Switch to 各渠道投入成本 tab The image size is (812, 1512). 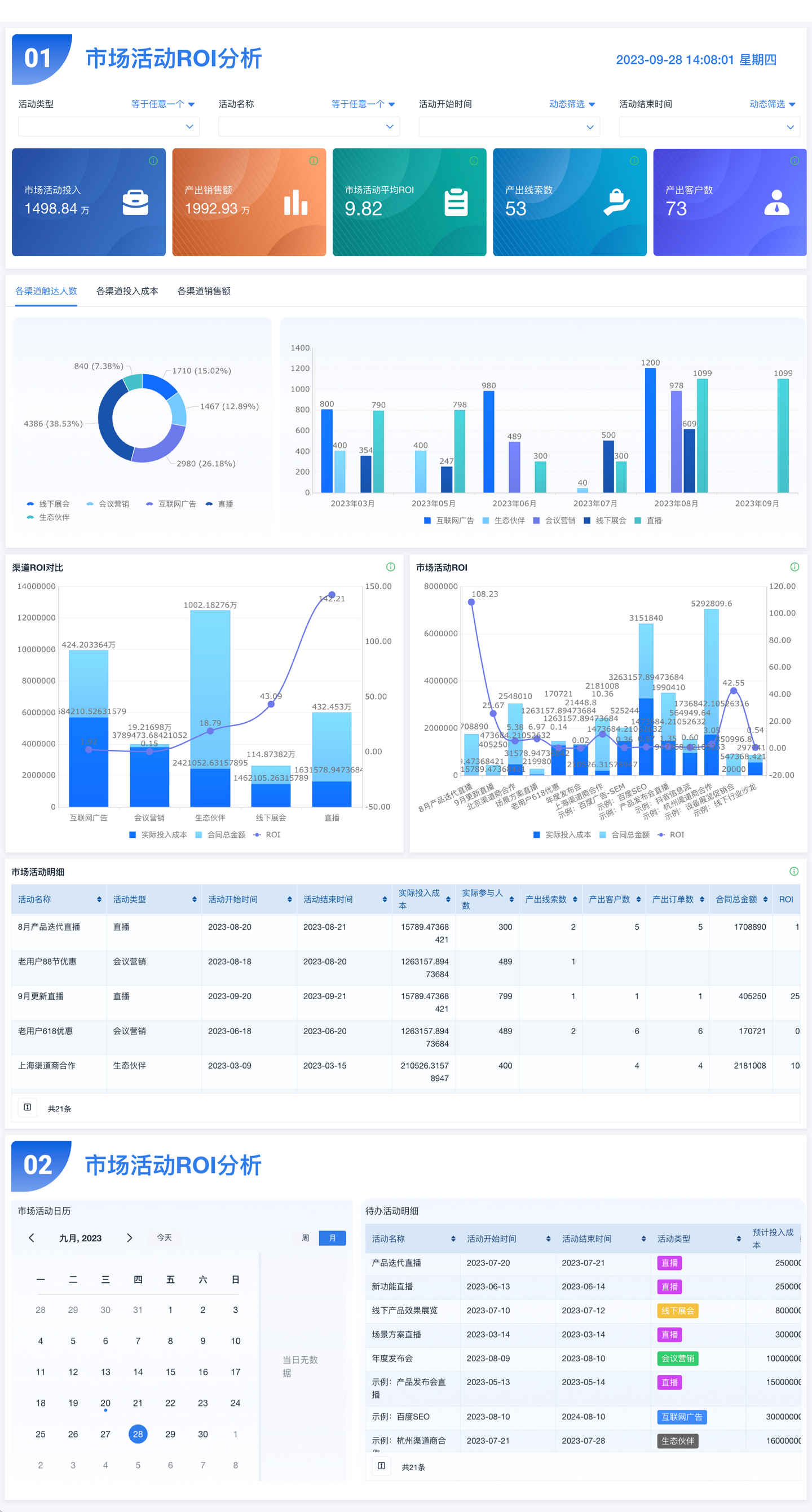point(127,291)
